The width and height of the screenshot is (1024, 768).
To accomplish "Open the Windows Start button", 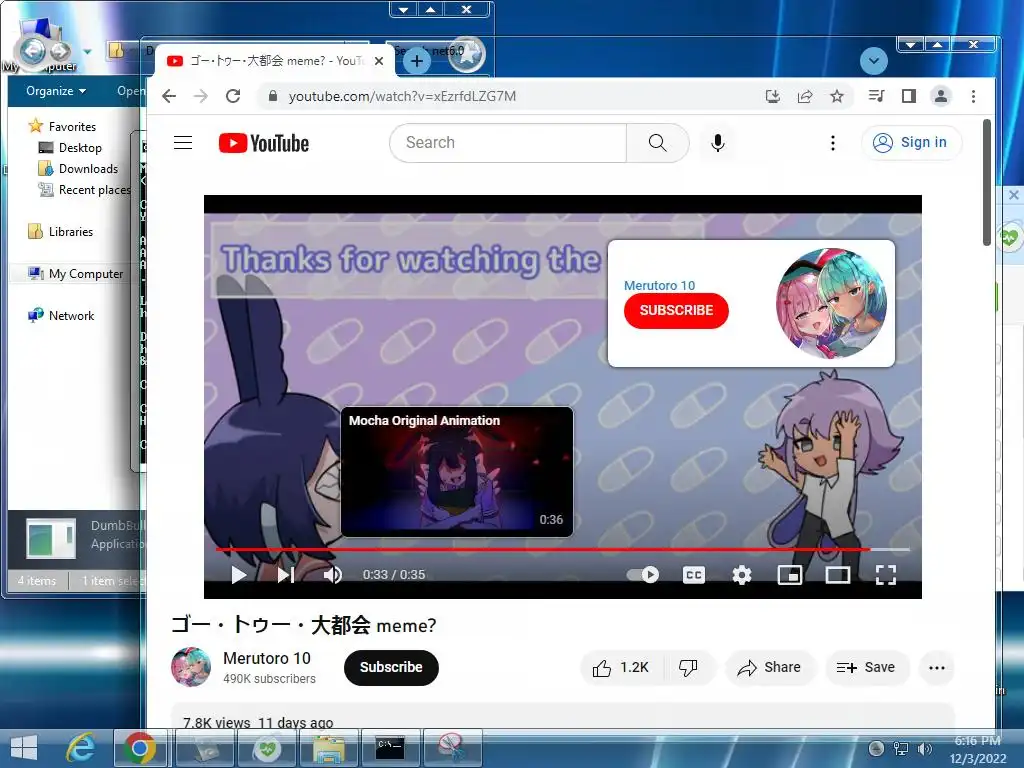I will (x=24, y=748).
